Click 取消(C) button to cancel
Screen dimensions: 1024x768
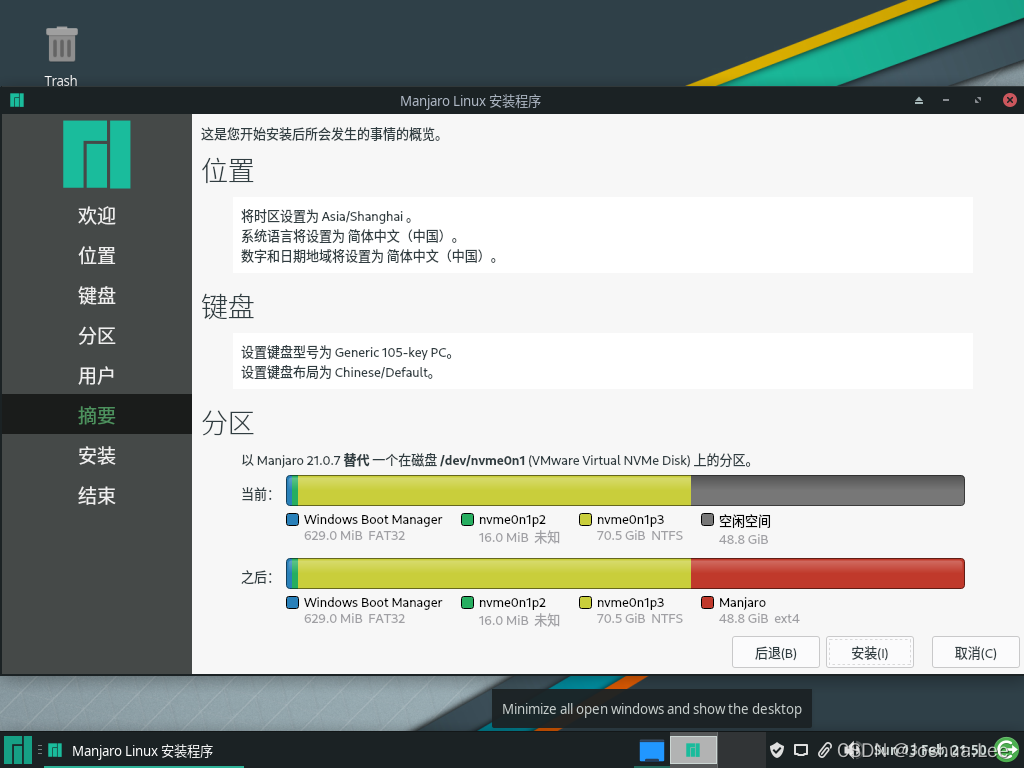click(975, 652)
